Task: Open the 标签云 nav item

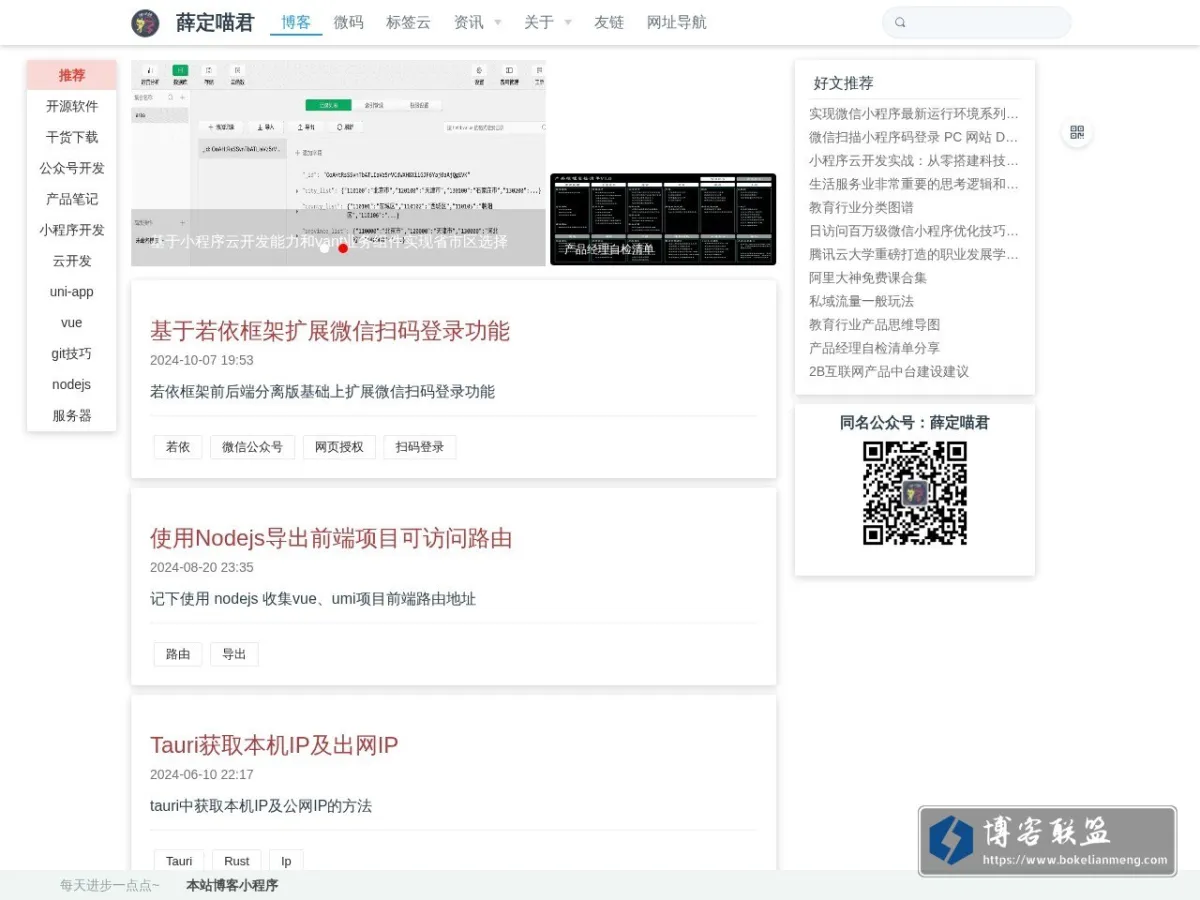Action: (408, 22)
